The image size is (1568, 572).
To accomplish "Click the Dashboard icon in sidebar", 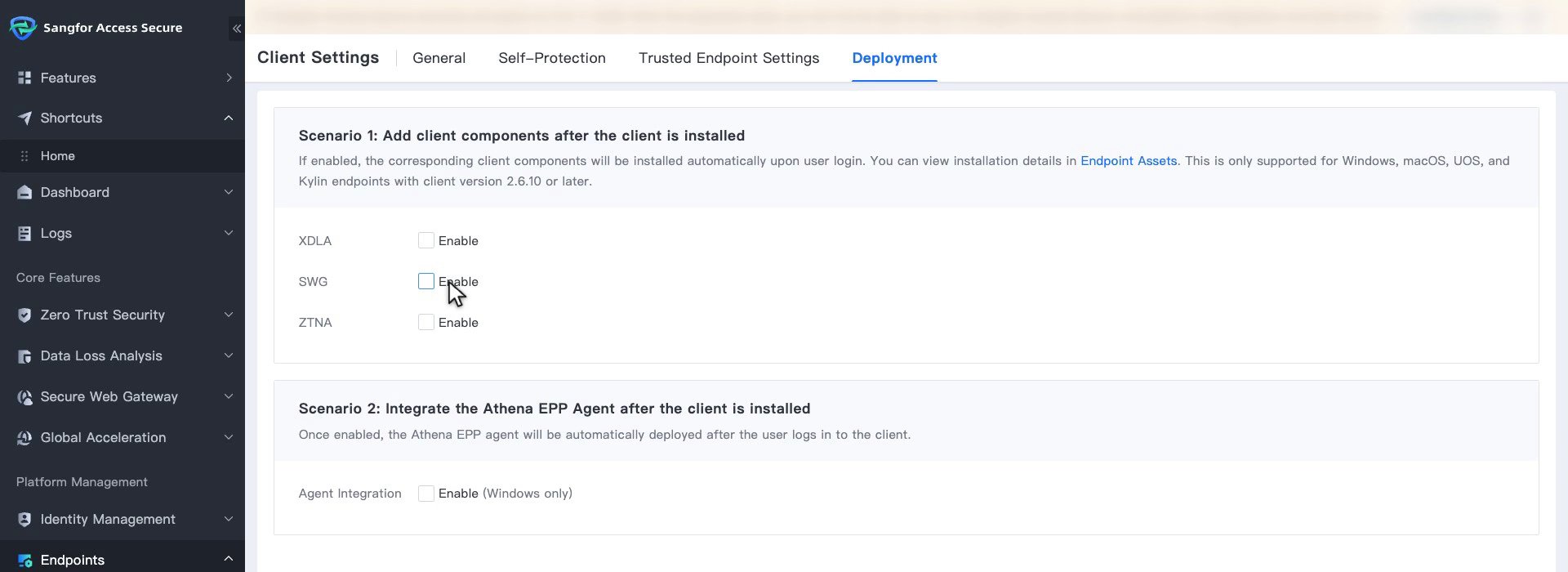I will [24, 192].
